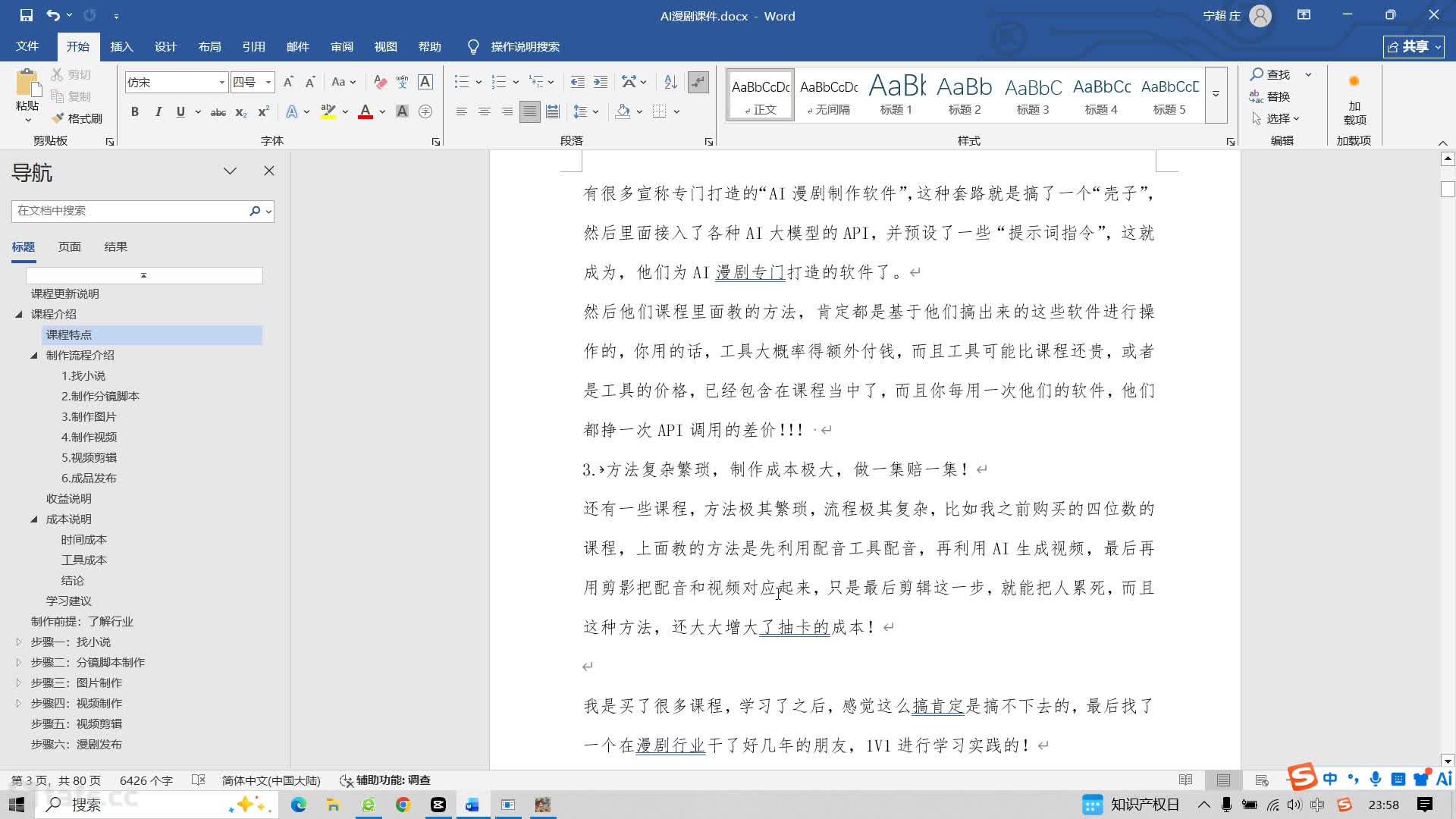Apply the 标题 1 style
This screenshot has width=1456, height=819.
[x=896, y=95]
